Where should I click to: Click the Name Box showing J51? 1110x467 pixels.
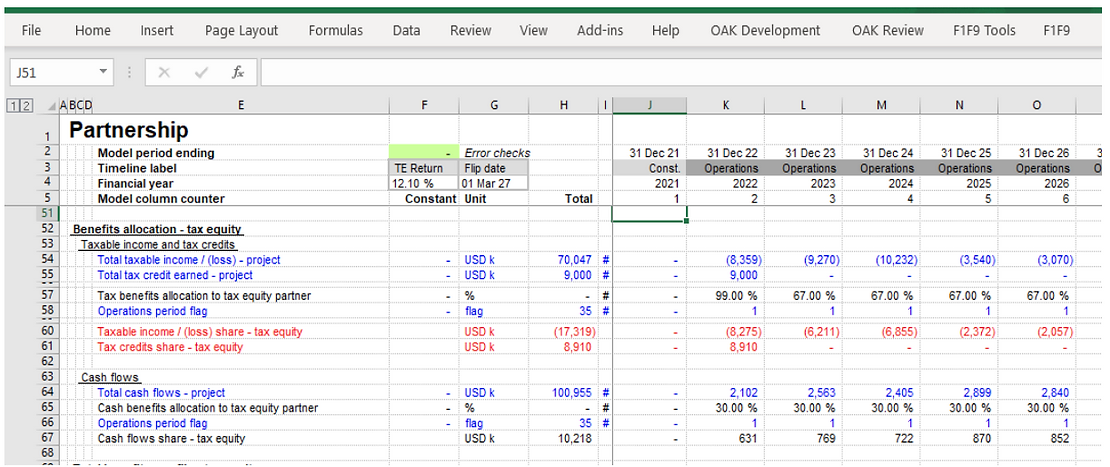pyautogui.click(x=52, y=72)
